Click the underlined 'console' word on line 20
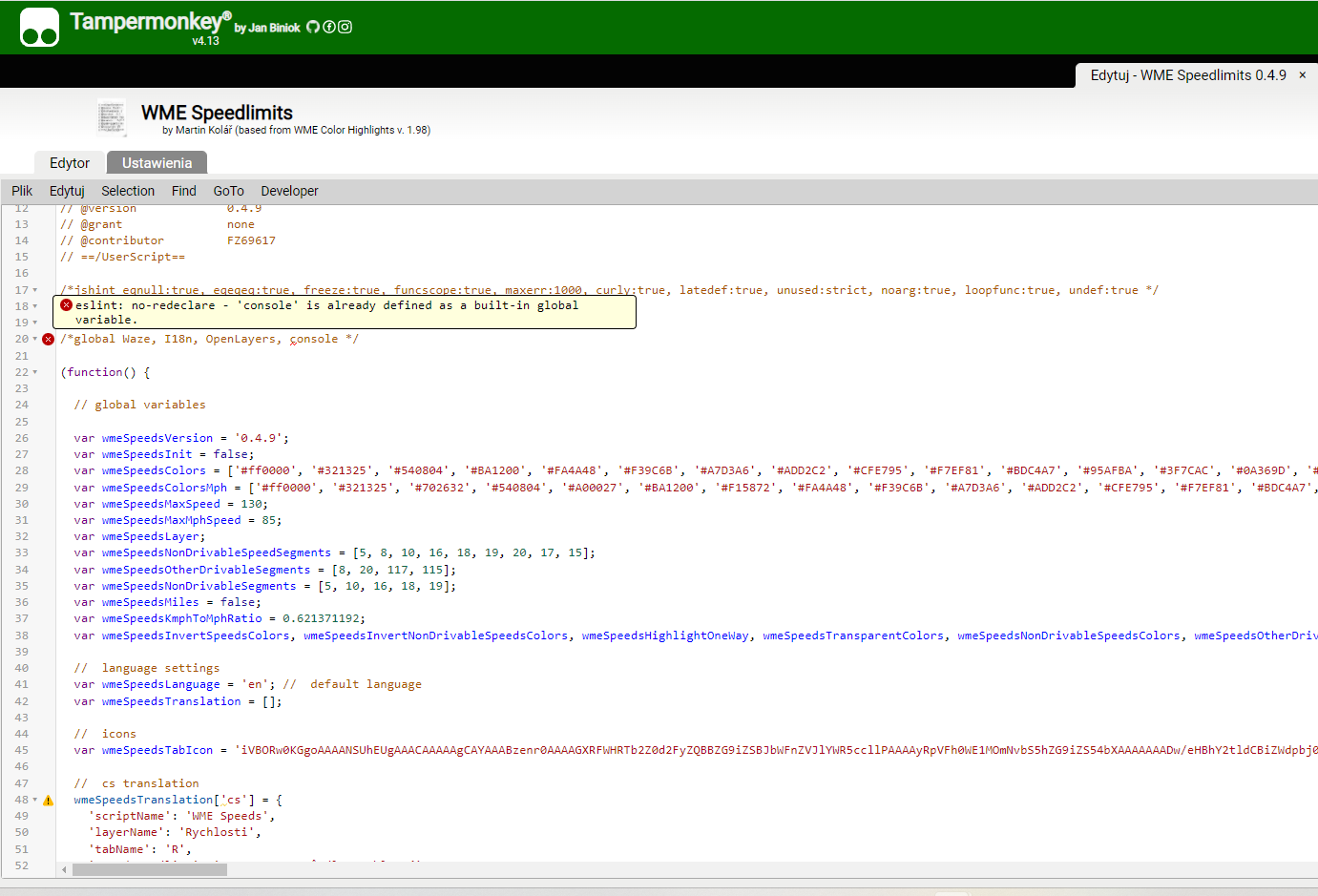Viewport: 1318px width, 896px height. coord(314,339)
